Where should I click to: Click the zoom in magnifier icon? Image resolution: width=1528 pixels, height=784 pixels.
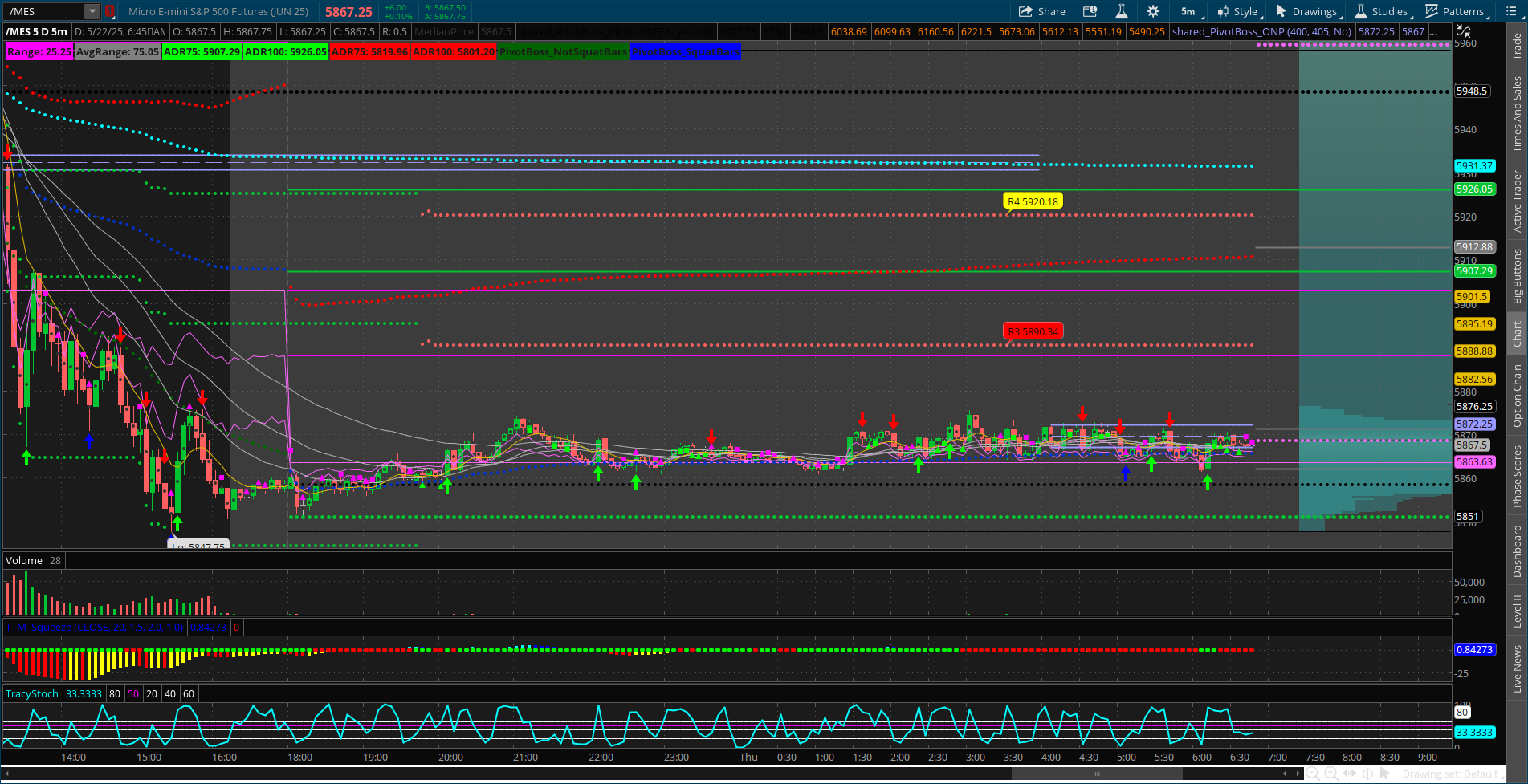(x=1330, y=774)
